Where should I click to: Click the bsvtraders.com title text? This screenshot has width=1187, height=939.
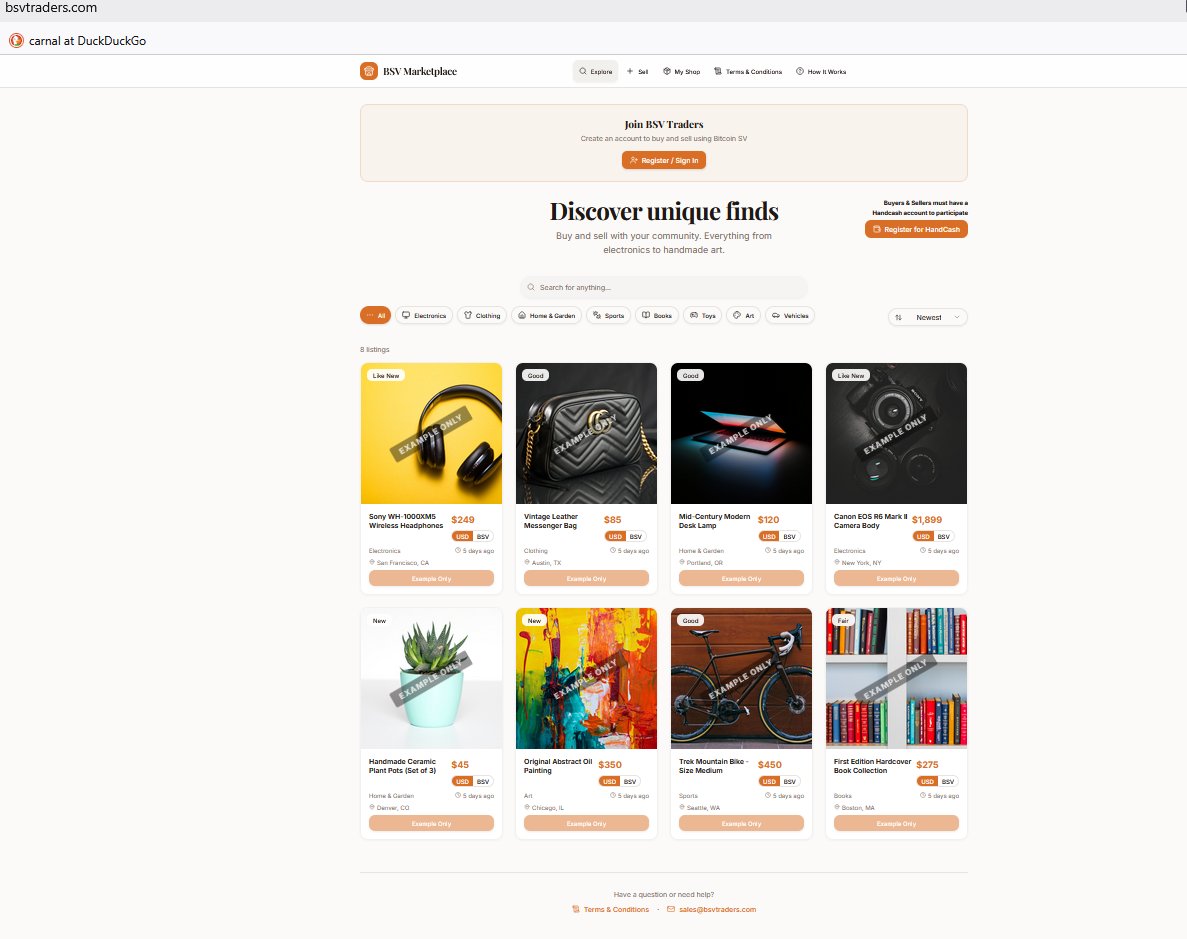[x=51, y=8]
